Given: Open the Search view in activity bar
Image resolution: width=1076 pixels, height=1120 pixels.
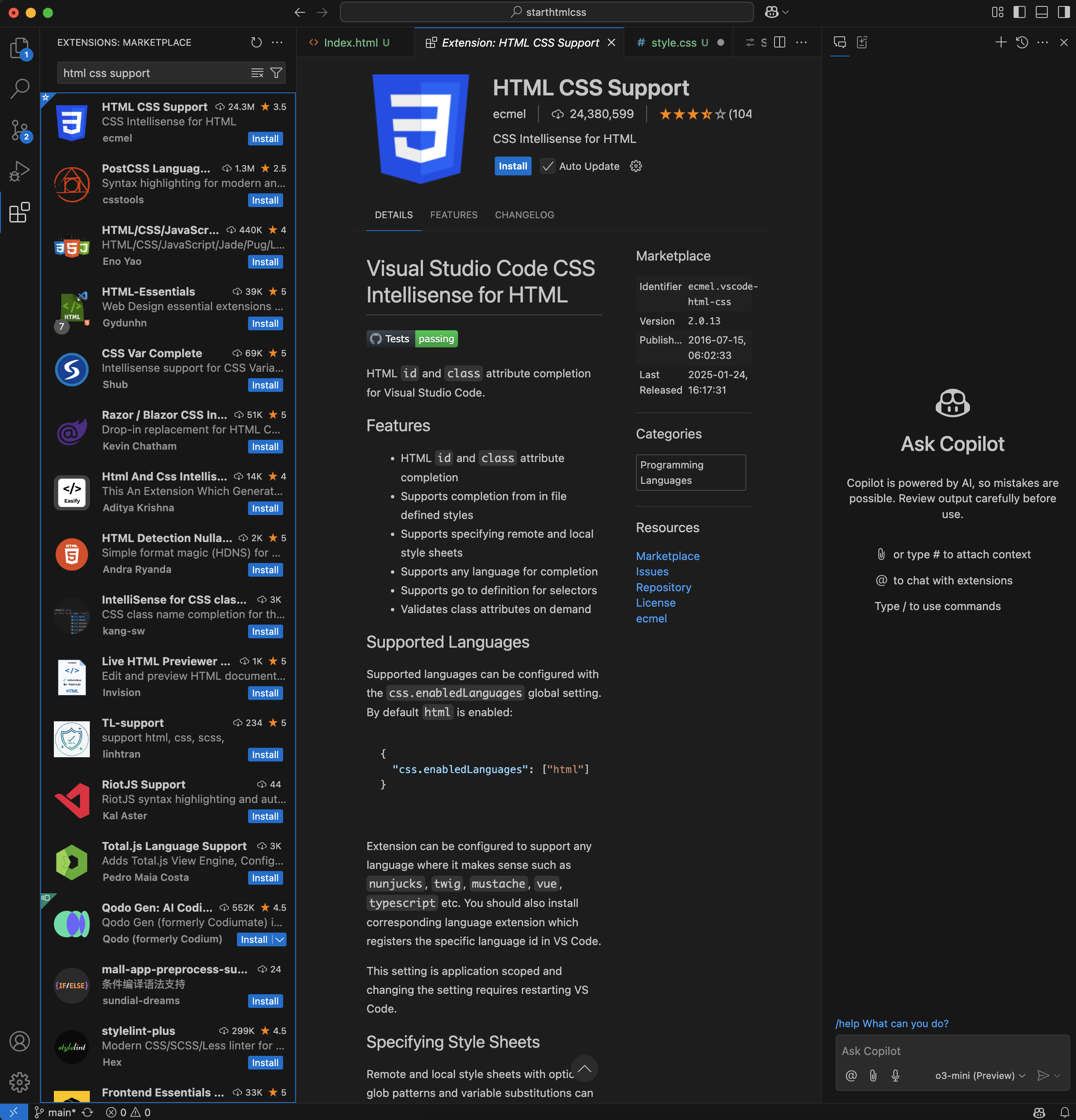Looking at the screenshot, I should pyautogui.click(x=19, y=89).
